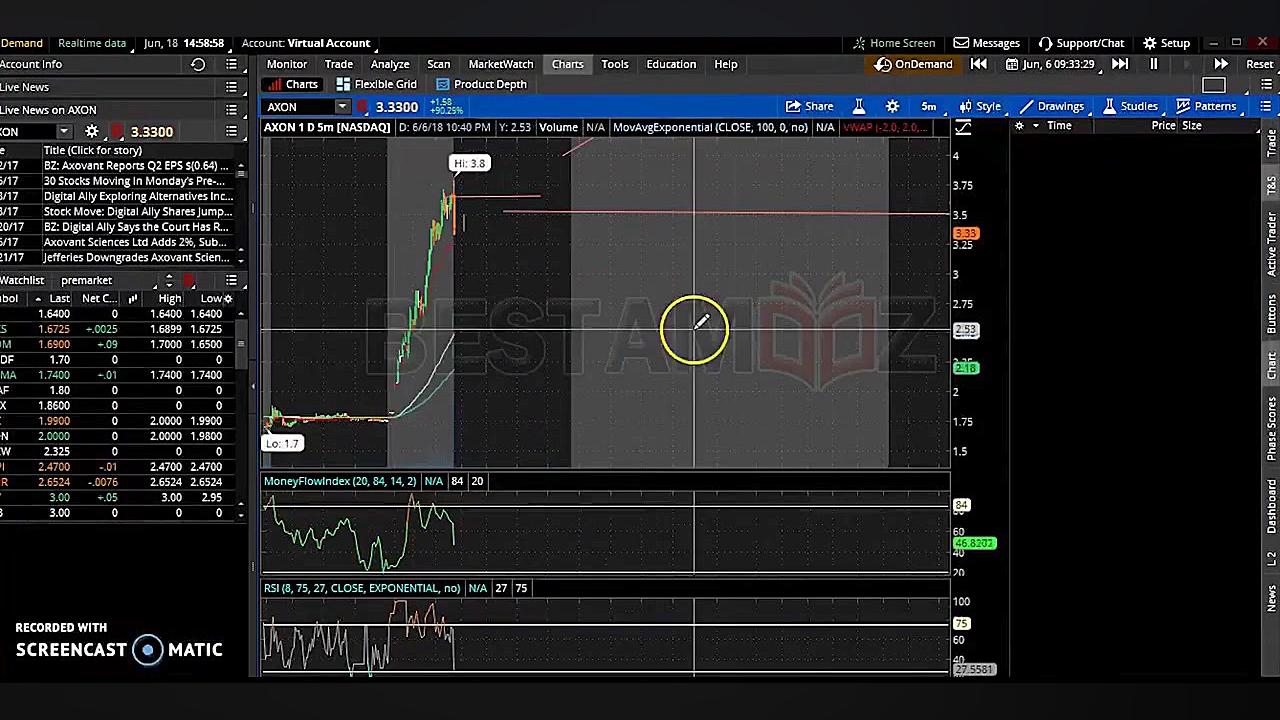Open Account Info gadget menu icon

tap(231, 64)
